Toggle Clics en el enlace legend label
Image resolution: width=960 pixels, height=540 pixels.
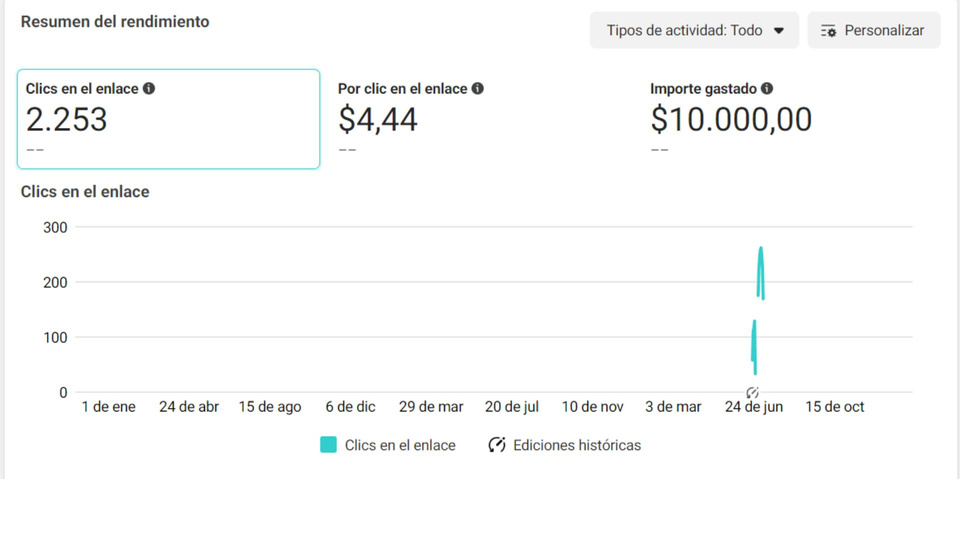(x=400, y=445)
